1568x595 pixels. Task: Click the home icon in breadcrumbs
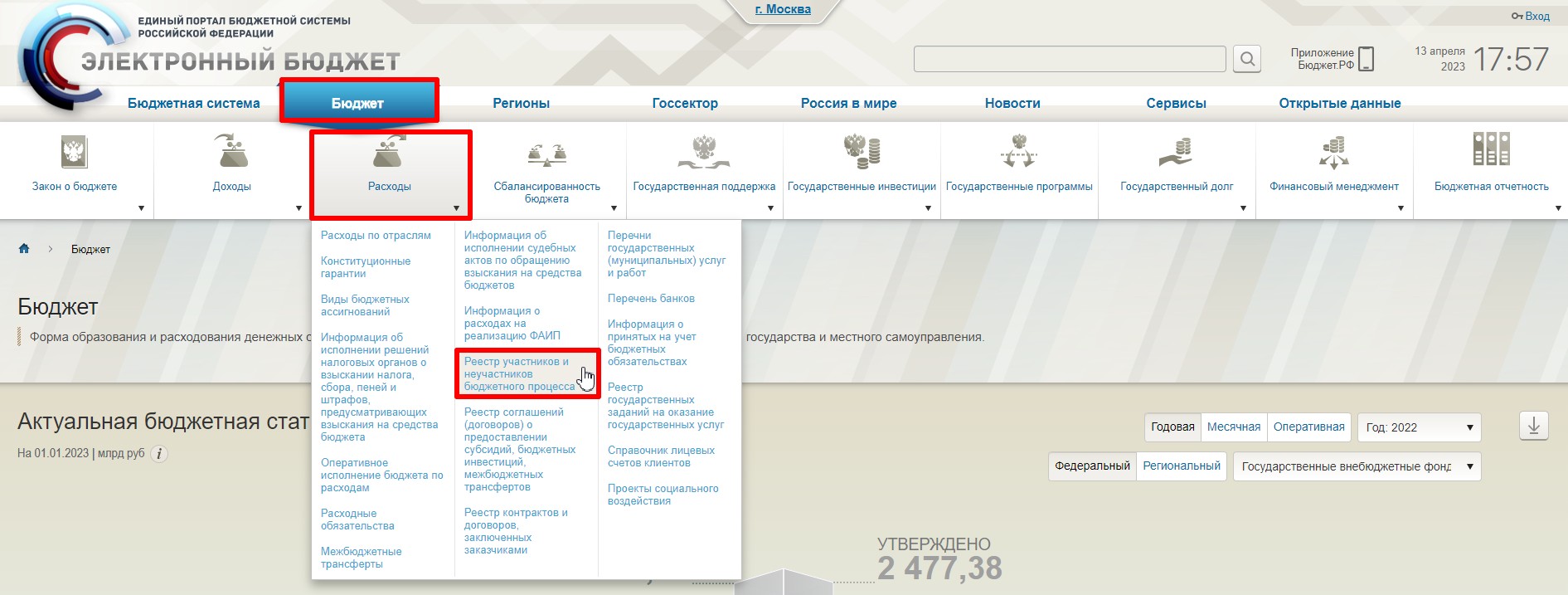tap(24, 249)
